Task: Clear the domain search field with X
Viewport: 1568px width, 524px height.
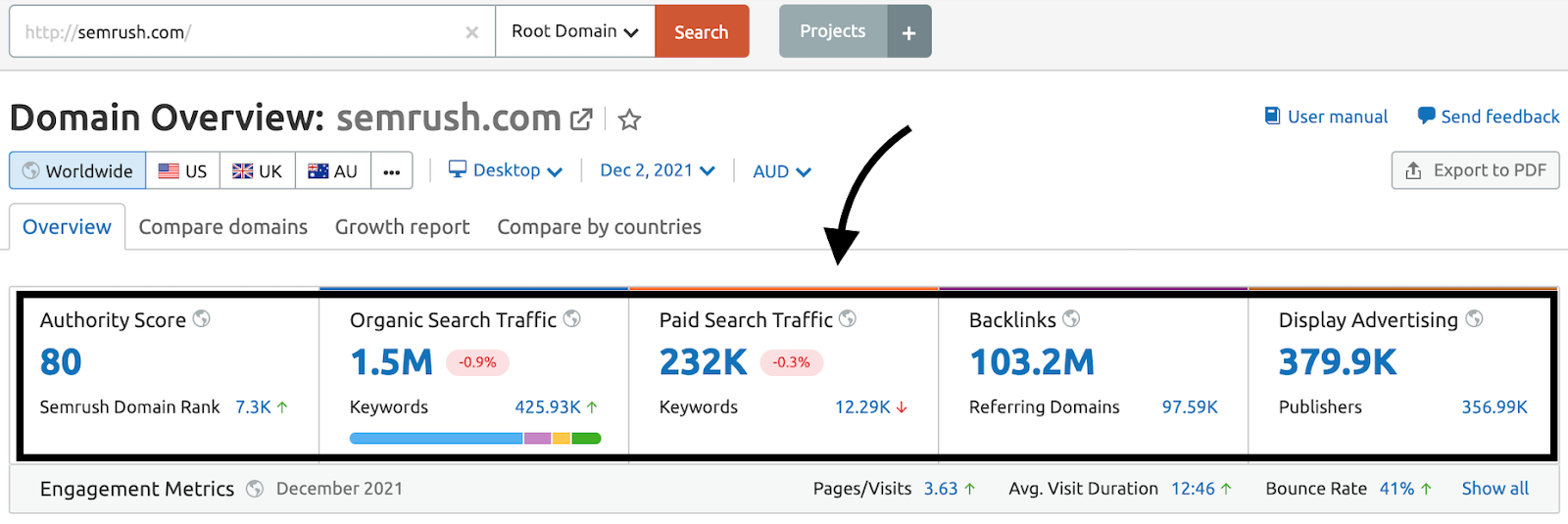Action: [x=471, y=32]
